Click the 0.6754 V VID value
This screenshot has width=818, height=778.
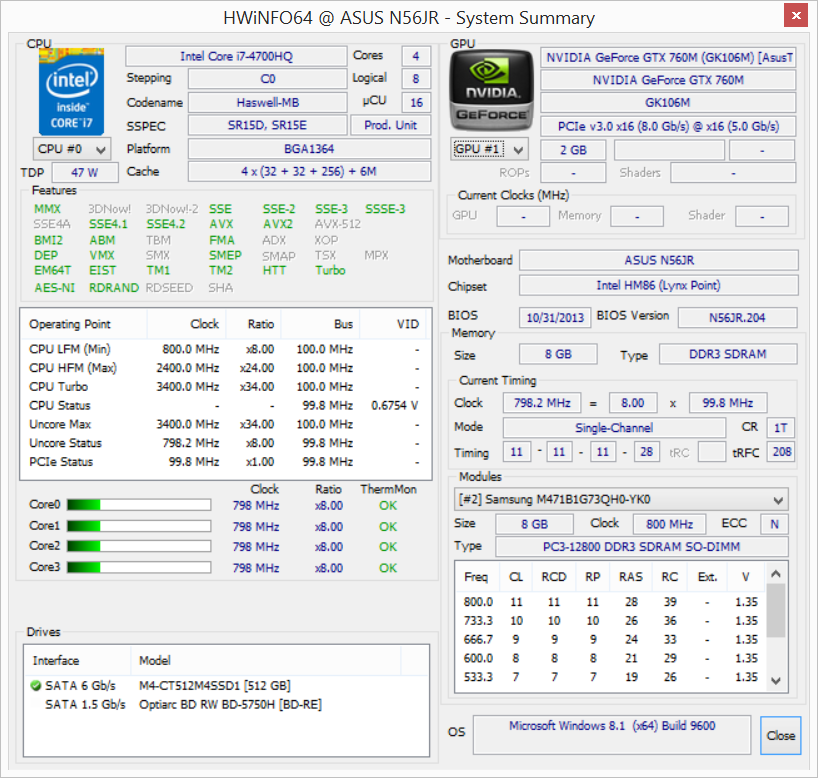pyautogui.click(x=394, y=405)
